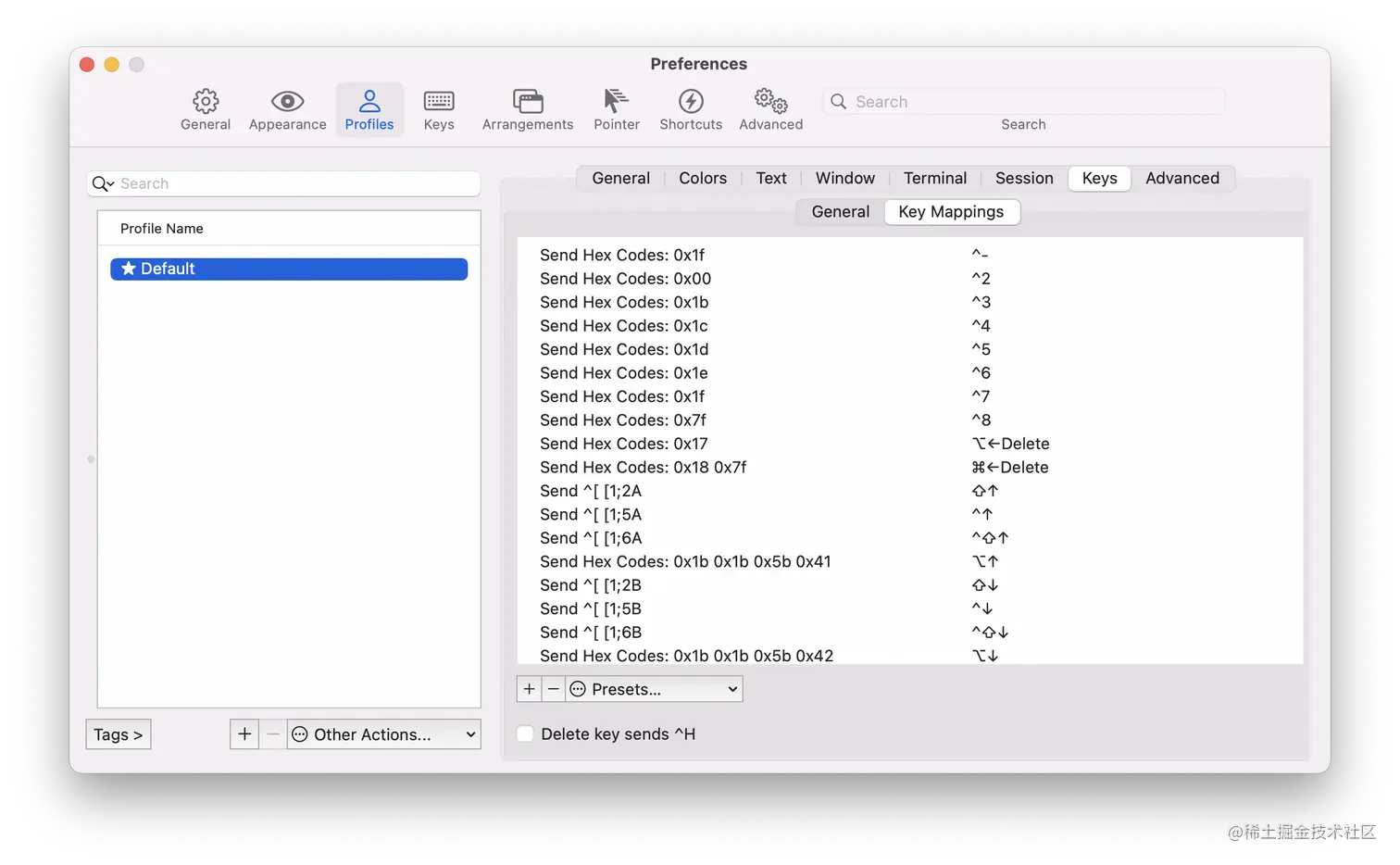This screenshot has width=1400, height=865.
Task: Open the Other Actions dropdown
Action: click(x=384, y=734)
